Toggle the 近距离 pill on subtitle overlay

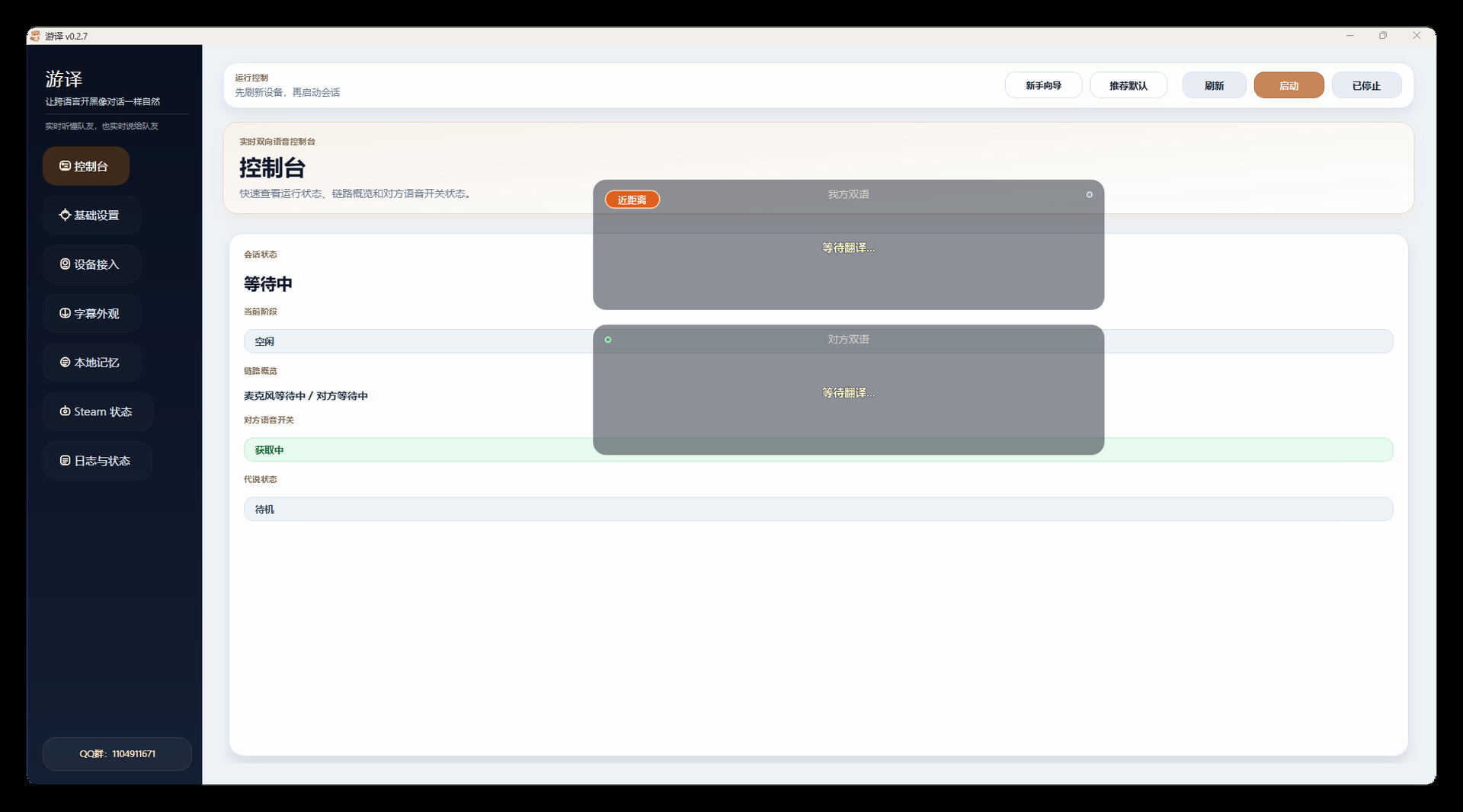632,200
